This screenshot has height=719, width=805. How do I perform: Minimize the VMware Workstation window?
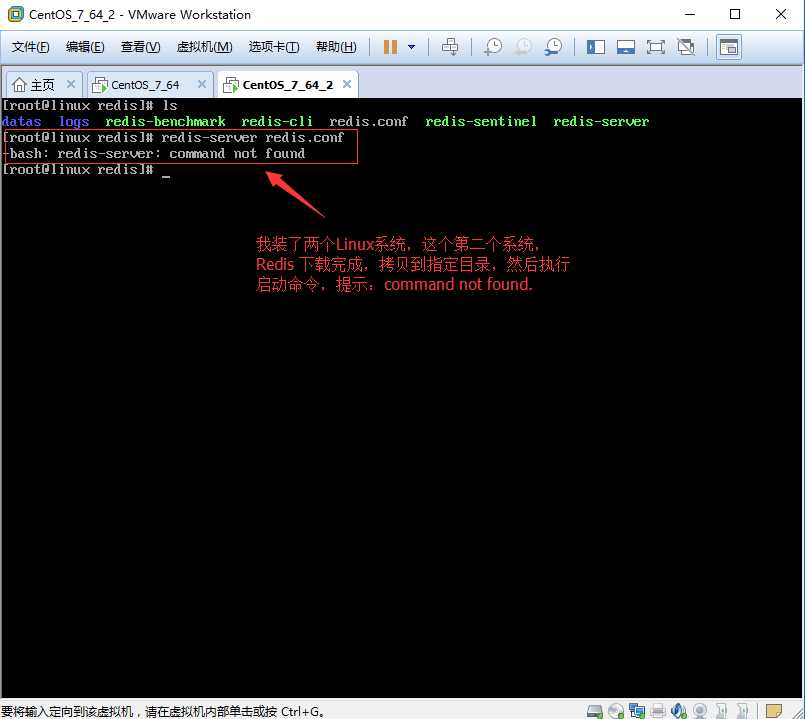pos(690,14)
